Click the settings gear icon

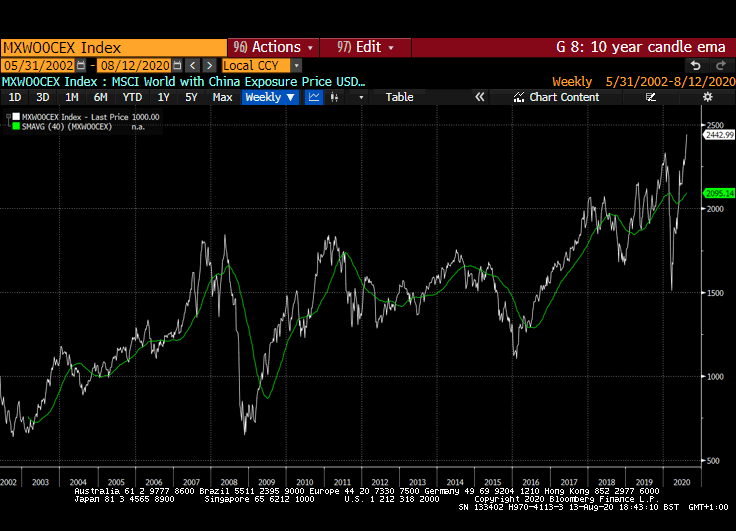(x=708, y=97)
